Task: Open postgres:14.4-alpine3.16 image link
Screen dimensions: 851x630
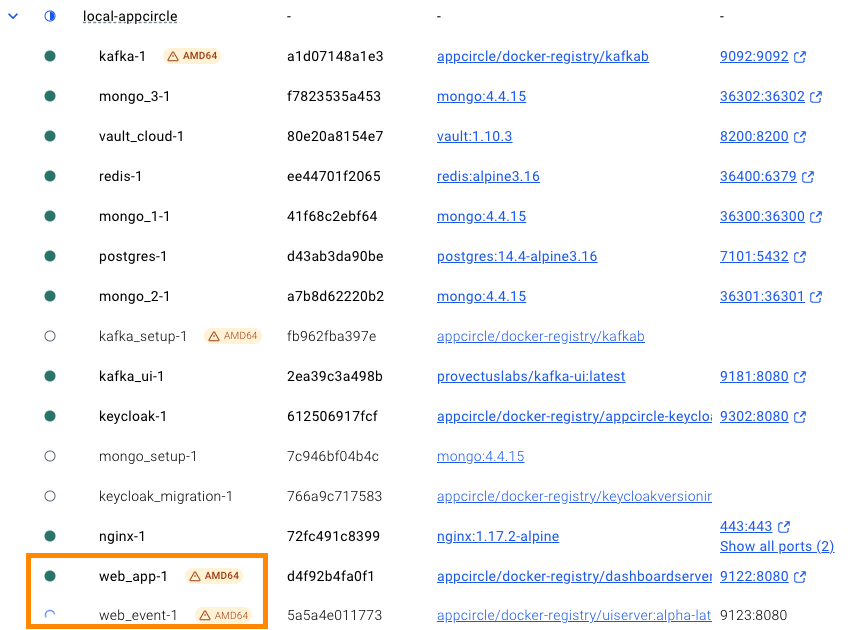Action: point(517,256)
